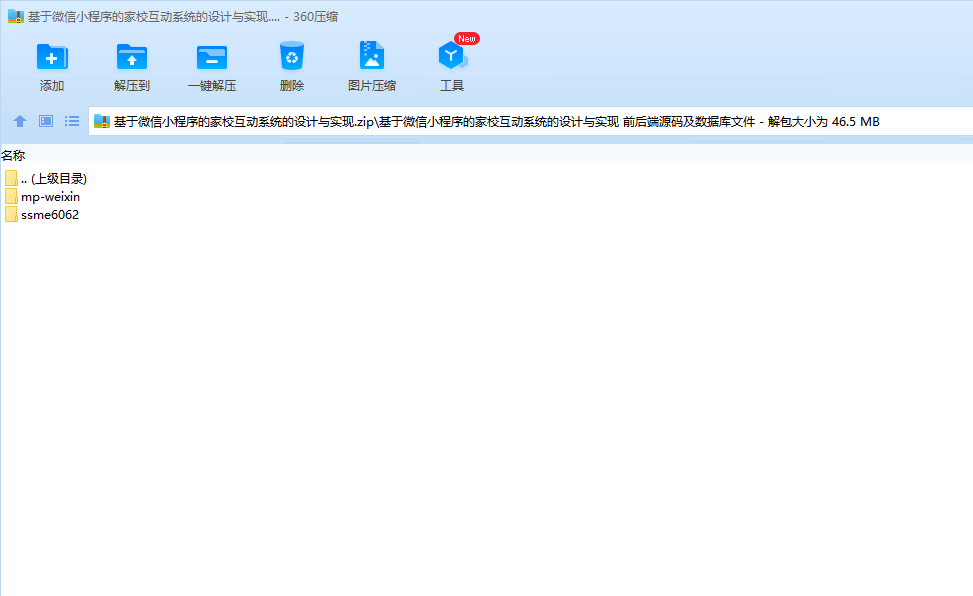
Task: Click the 360压缩 app icon in title bar
Action: (x=16, y=17)
